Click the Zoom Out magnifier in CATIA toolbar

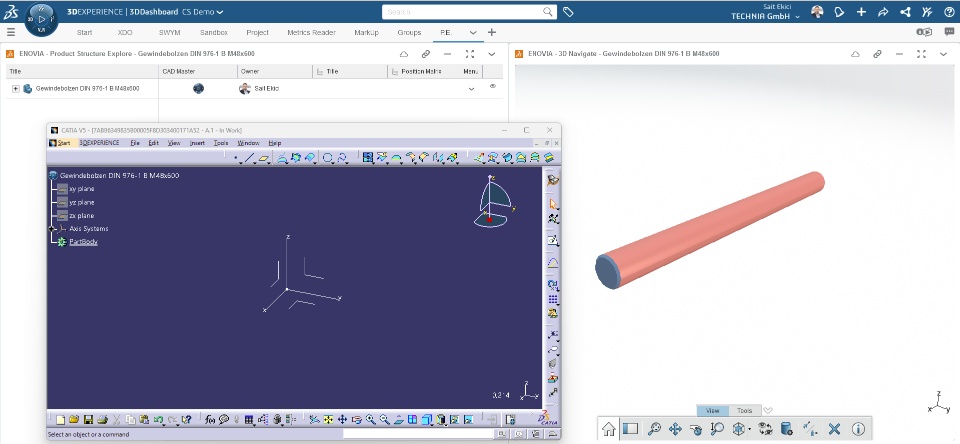pos(384,420)
